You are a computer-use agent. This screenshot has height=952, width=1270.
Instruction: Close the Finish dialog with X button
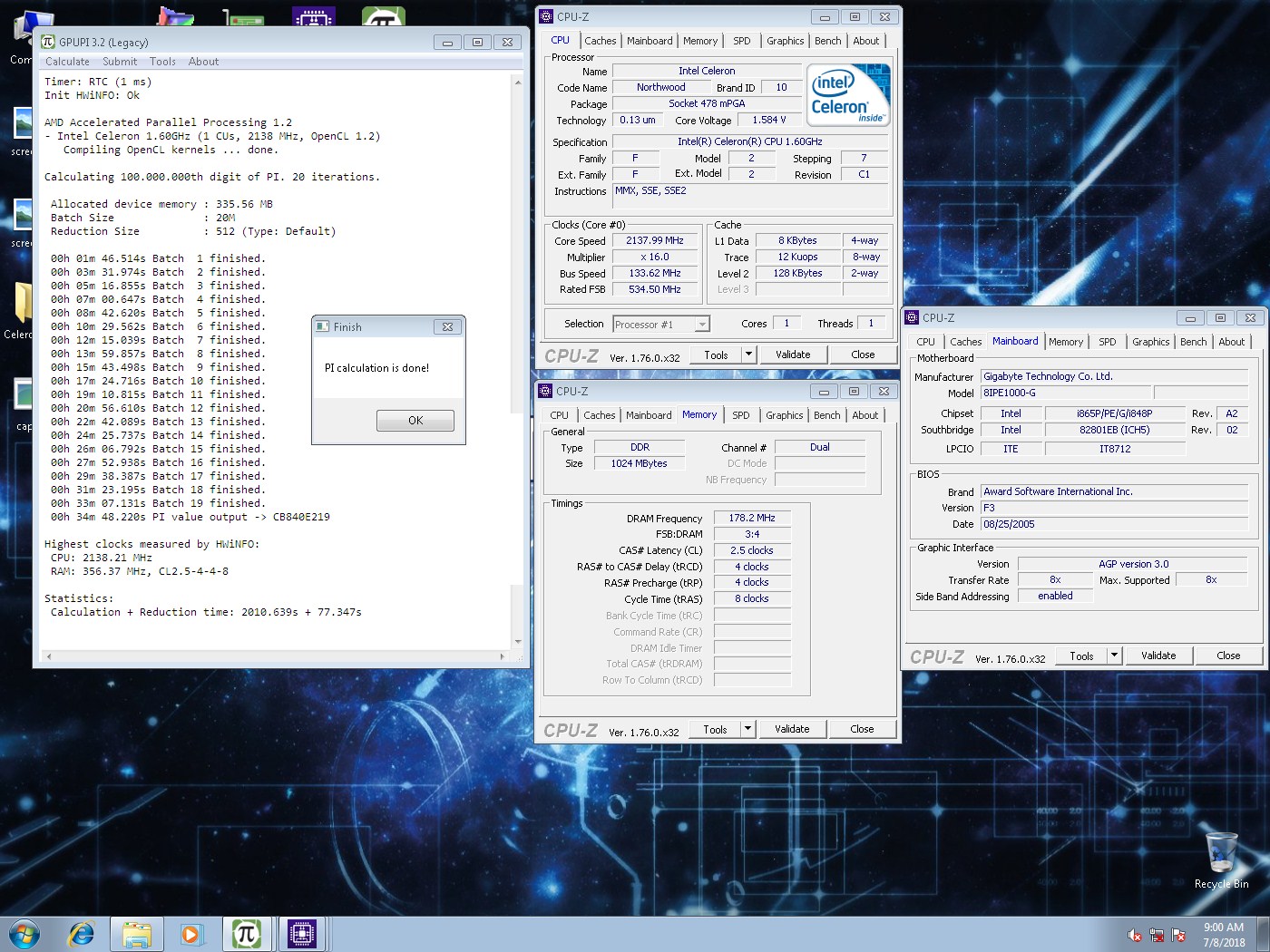coord(447,326)
